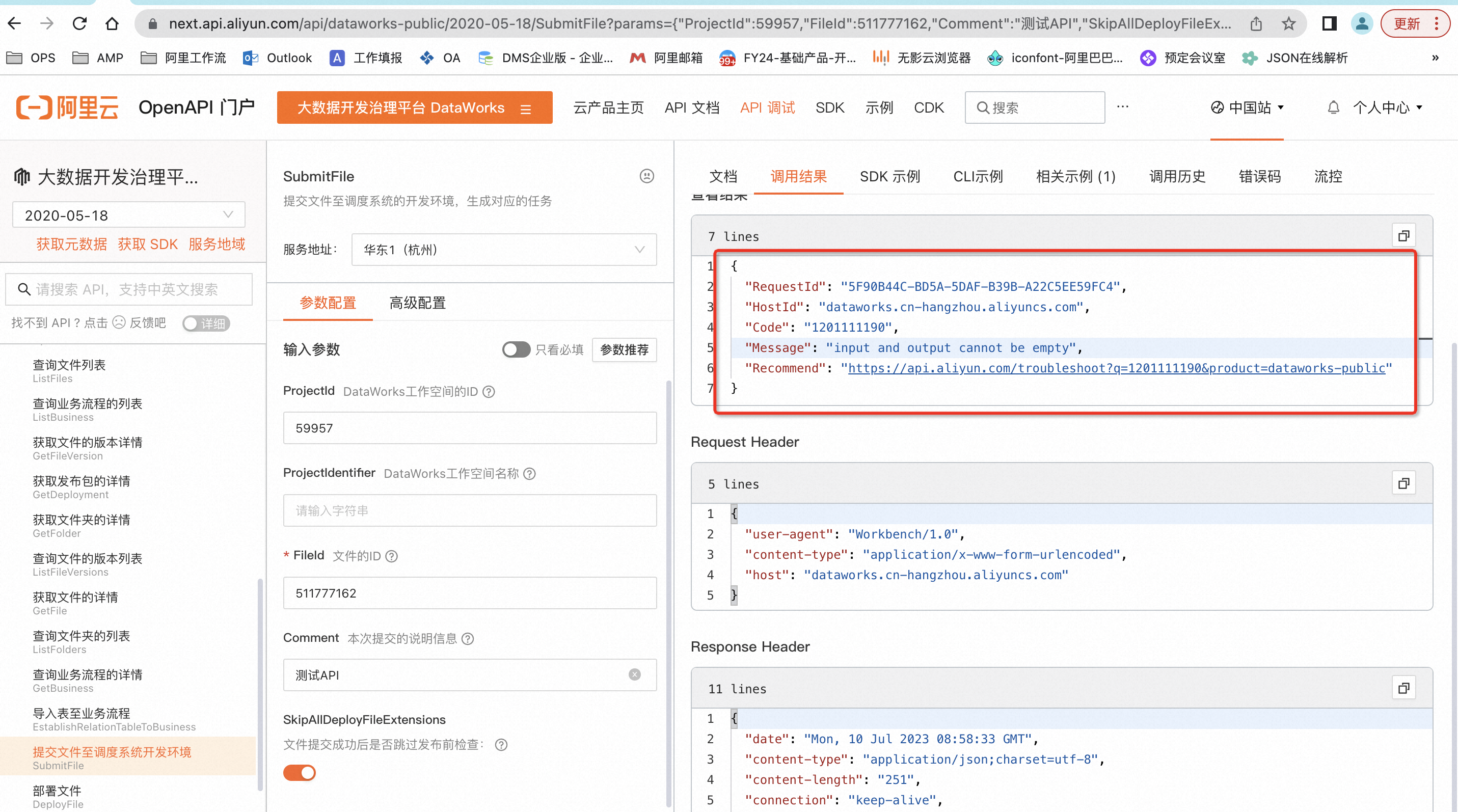The width and height of the screenshot is (1458, 812).
Task: Copy the Request Header code block
Action: pyautogui.click(x=1403, y=483)
